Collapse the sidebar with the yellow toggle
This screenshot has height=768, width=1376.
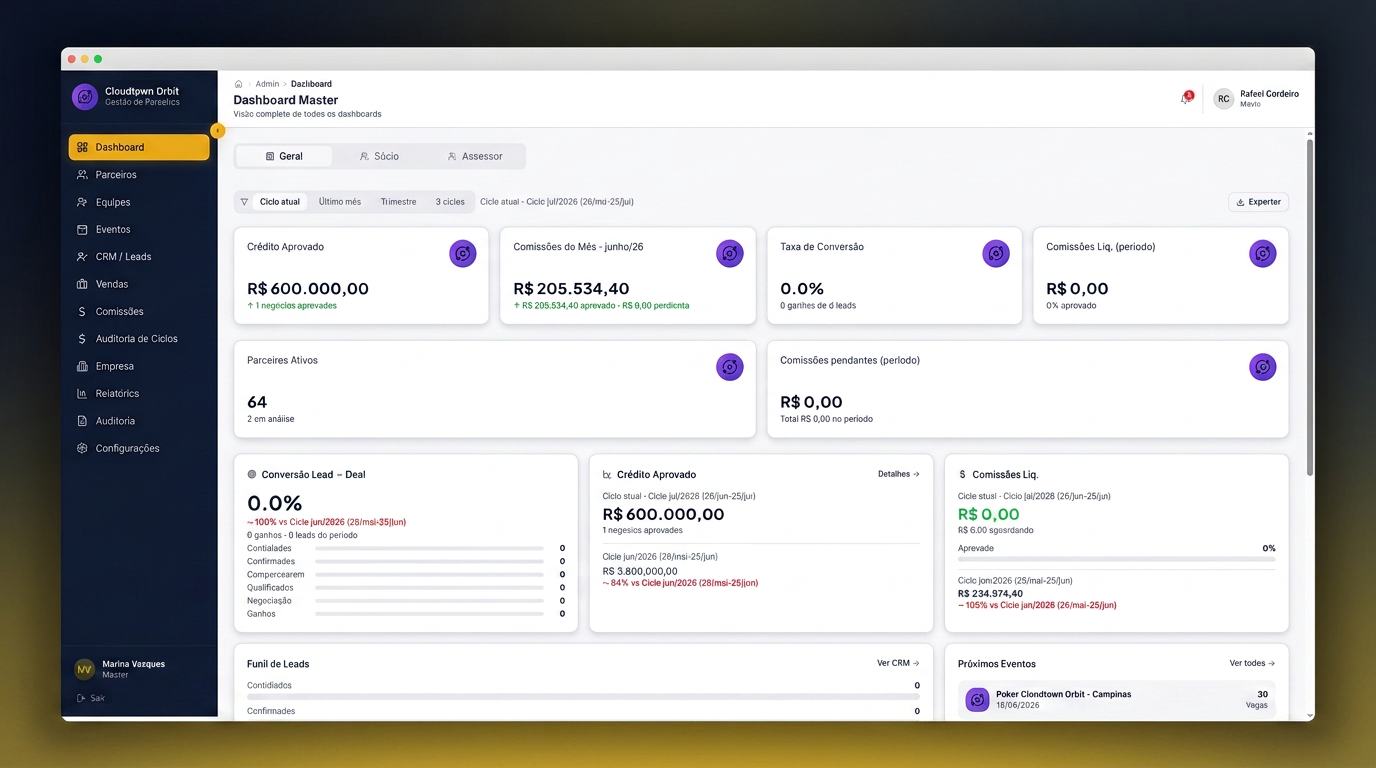pos(217,131)
